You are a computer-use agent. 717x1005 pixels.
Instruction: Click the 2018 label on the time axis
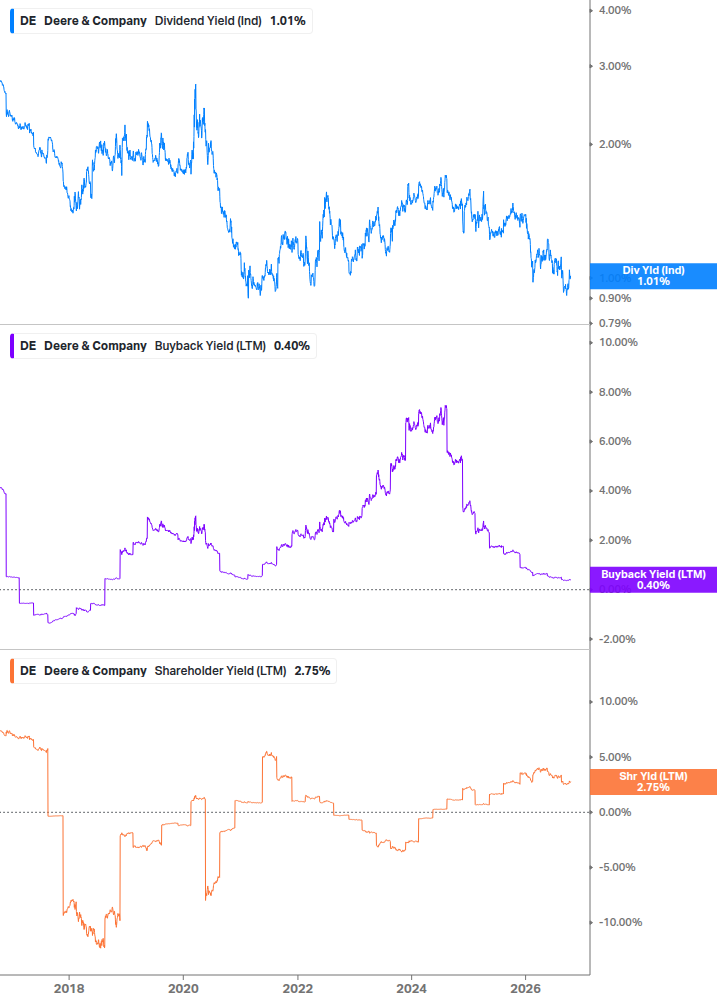pyautogui.click(x=69, y=989)
